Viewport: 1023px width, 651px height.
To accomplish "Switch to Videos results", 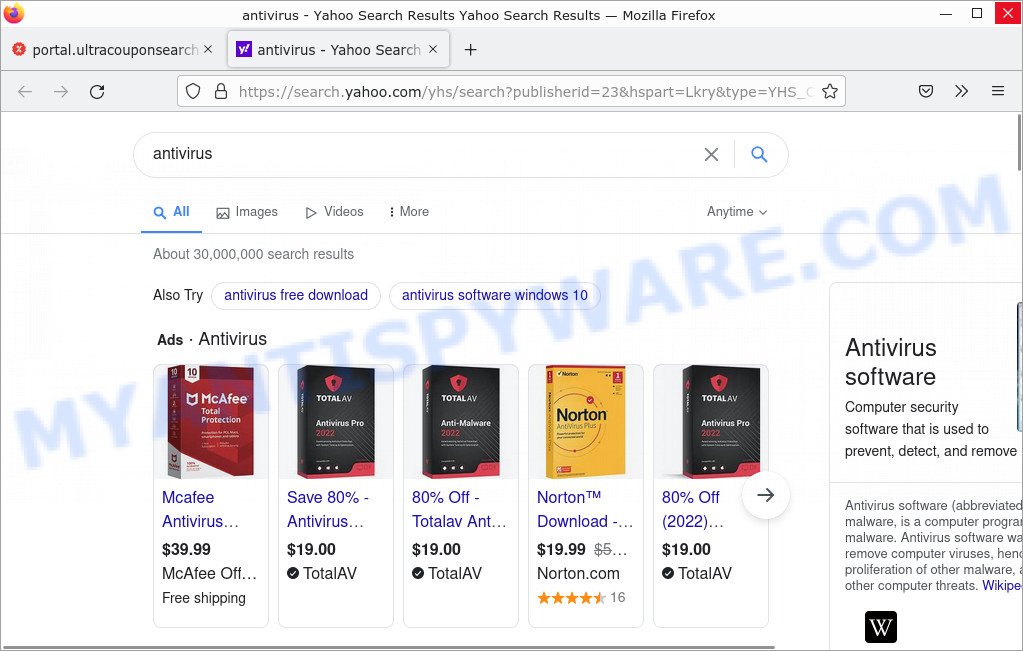I will [x=334, y=212].
